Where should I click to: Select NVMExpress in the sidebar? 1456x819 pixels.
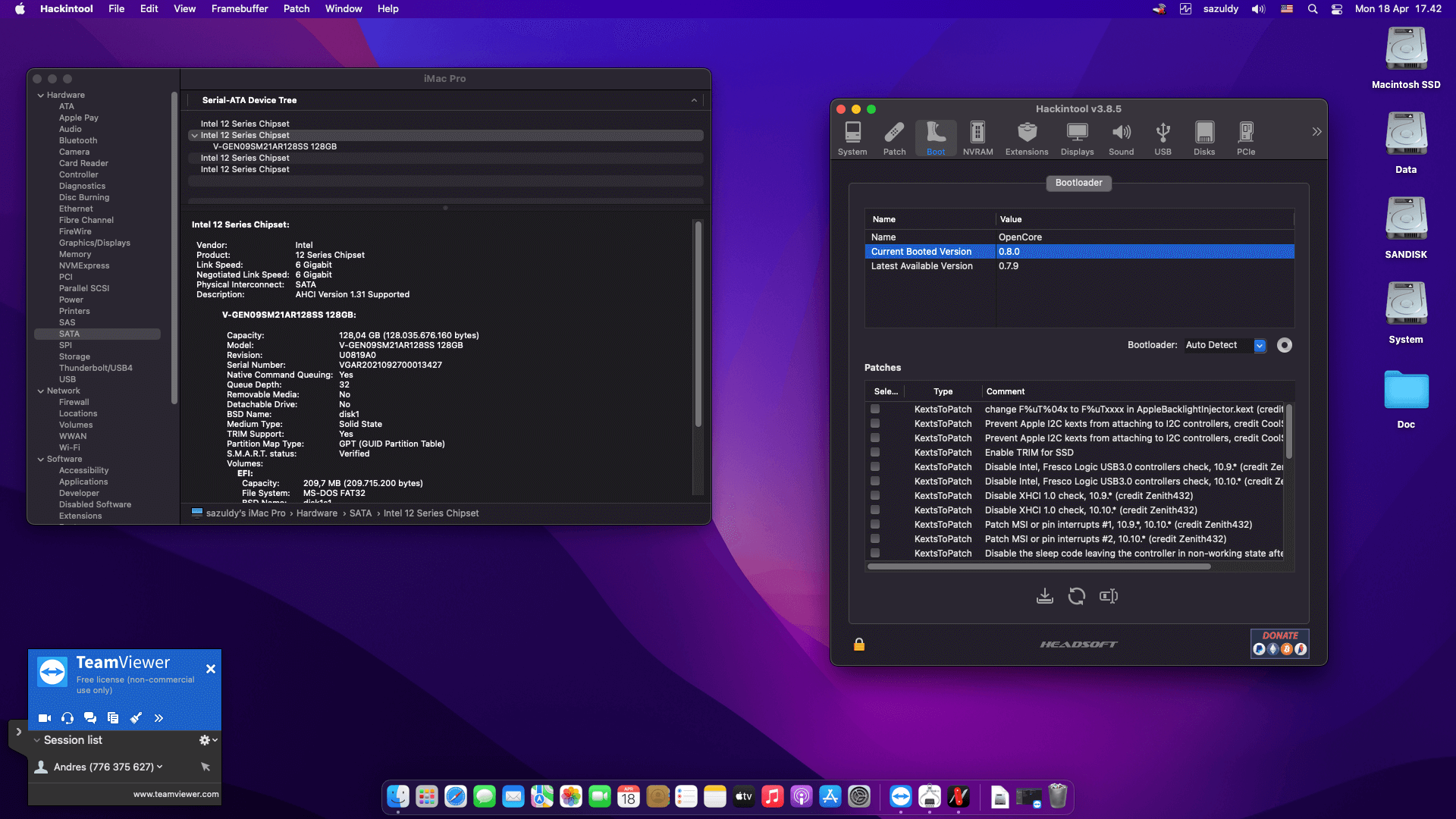84,266
